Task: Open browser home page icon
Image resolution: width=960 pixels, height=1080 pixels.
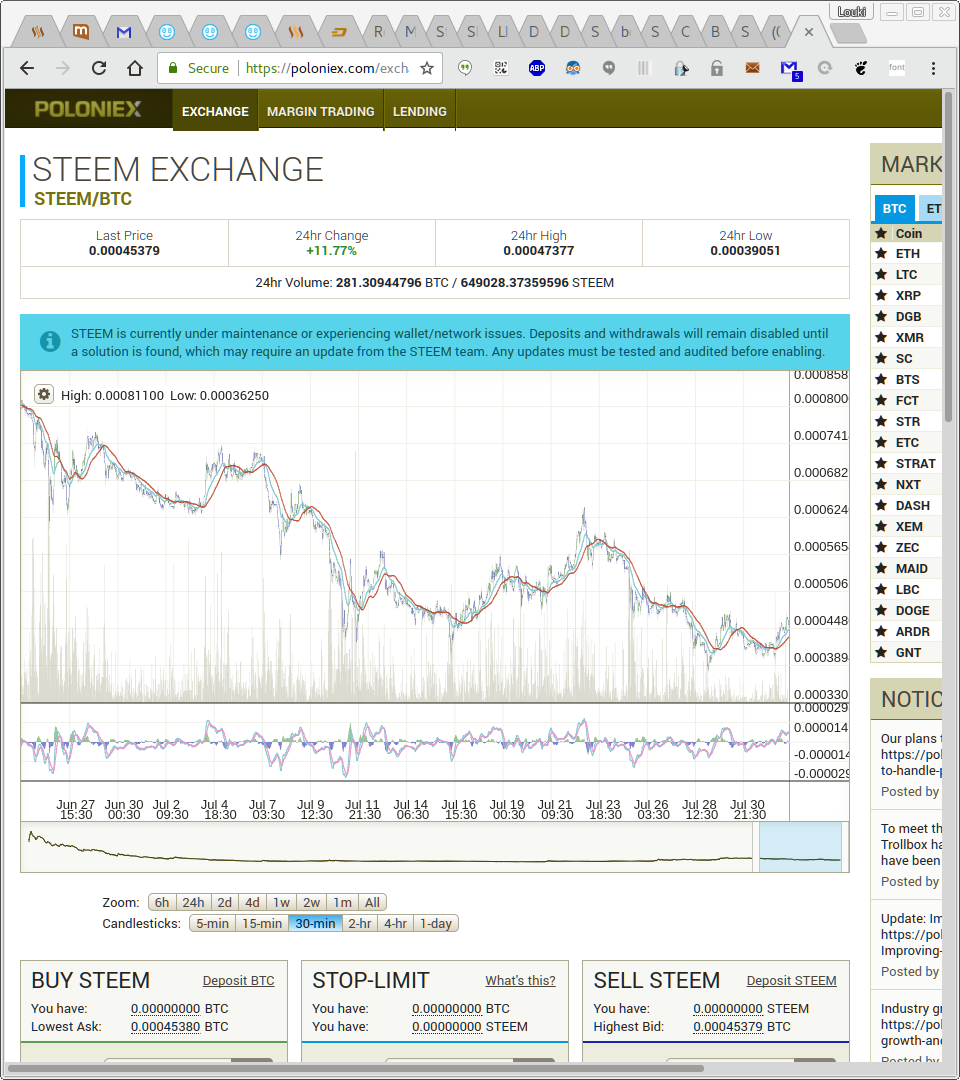Action: (x=135, y=68)
